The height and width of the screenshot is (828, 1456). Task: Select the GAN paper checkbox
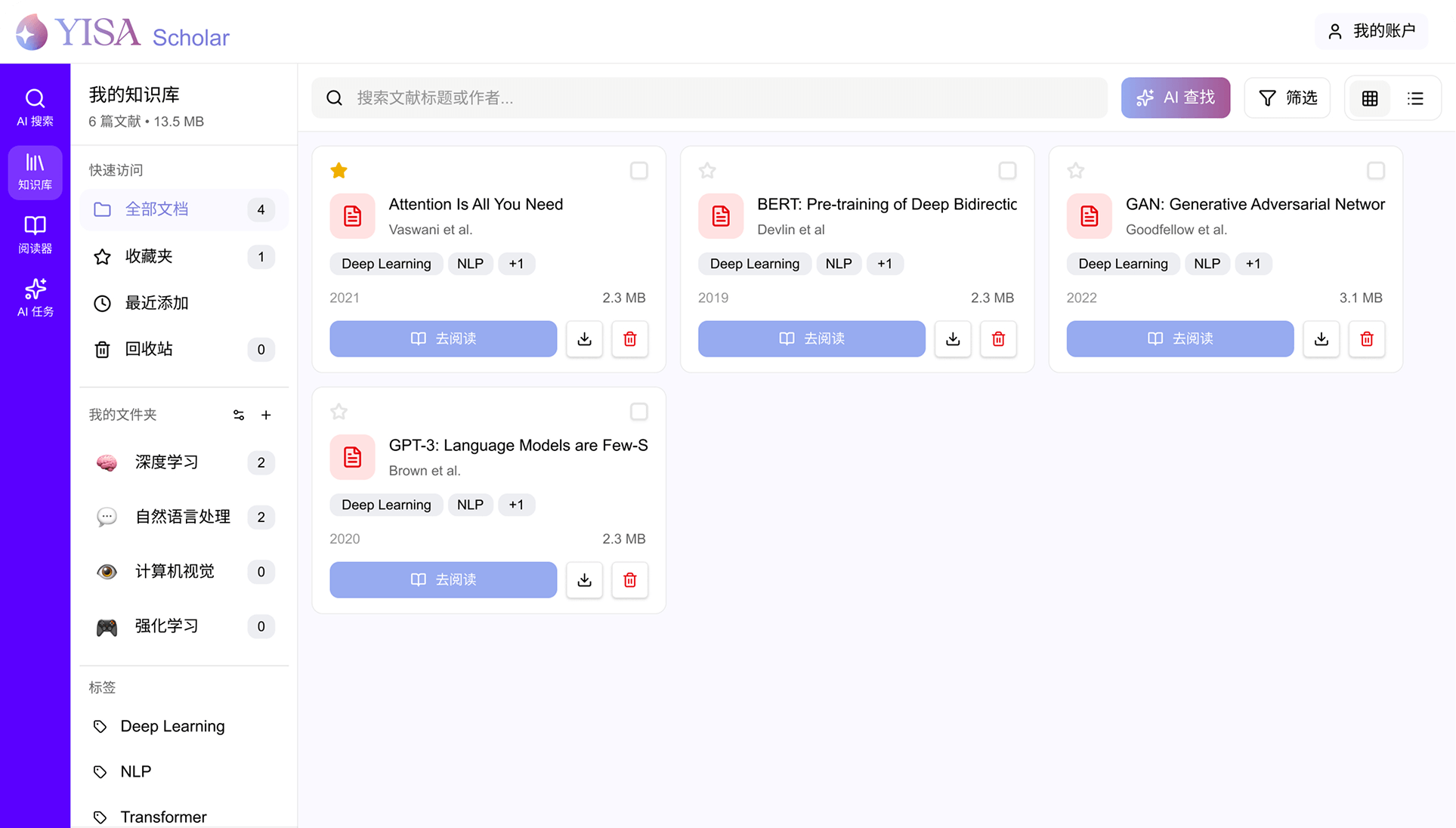[x=1375, y=171]
